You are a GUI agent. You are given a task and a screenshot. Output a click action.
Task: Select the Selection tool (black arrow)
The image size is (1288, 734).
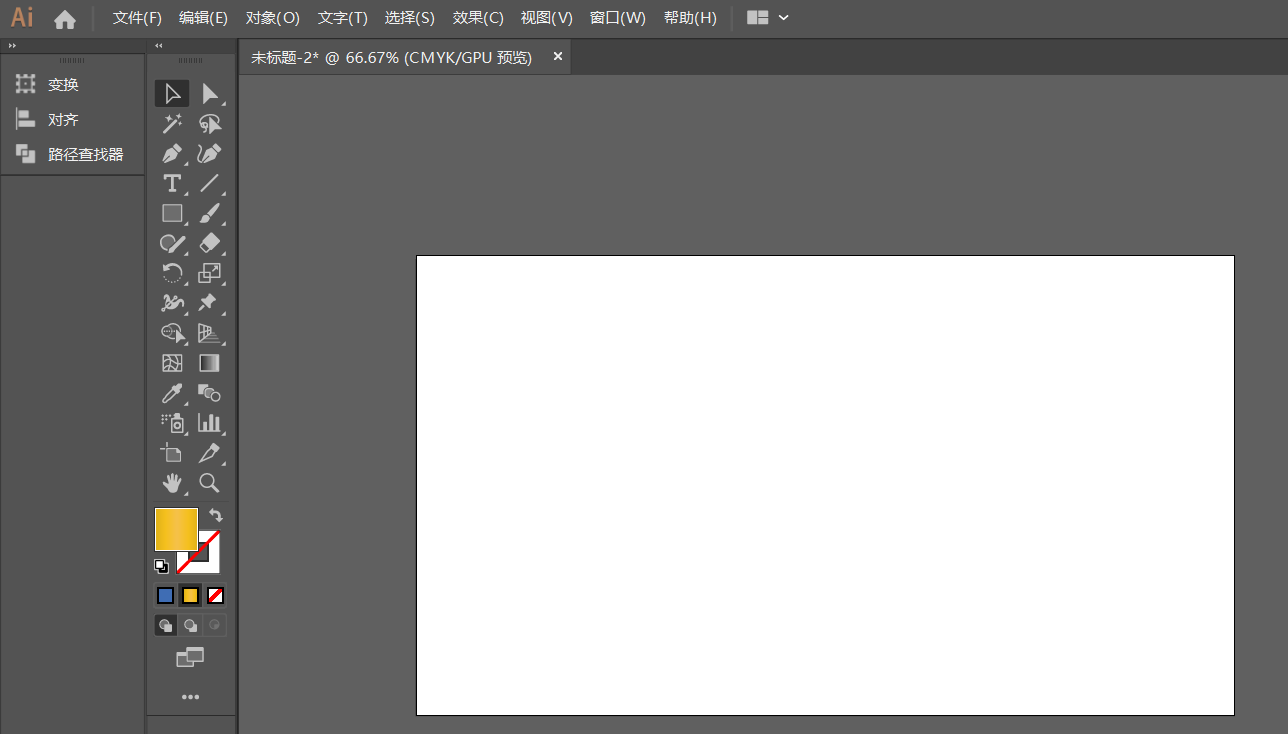coord(172,94)
